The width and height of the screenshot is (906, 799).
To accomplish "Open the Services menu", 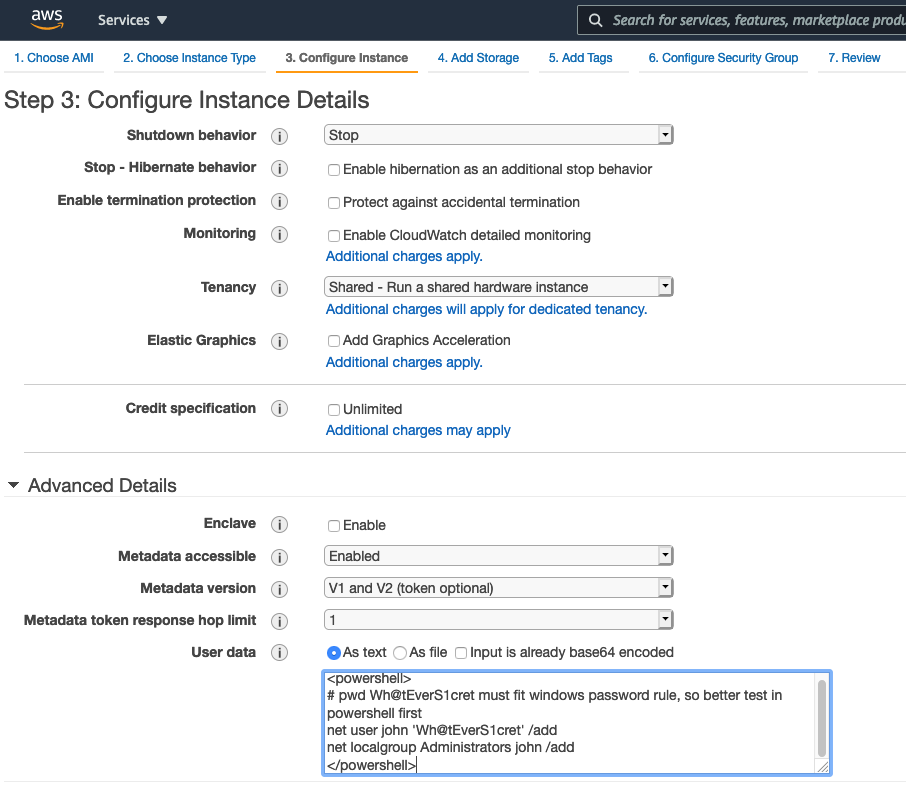I will tap(132, 20).
